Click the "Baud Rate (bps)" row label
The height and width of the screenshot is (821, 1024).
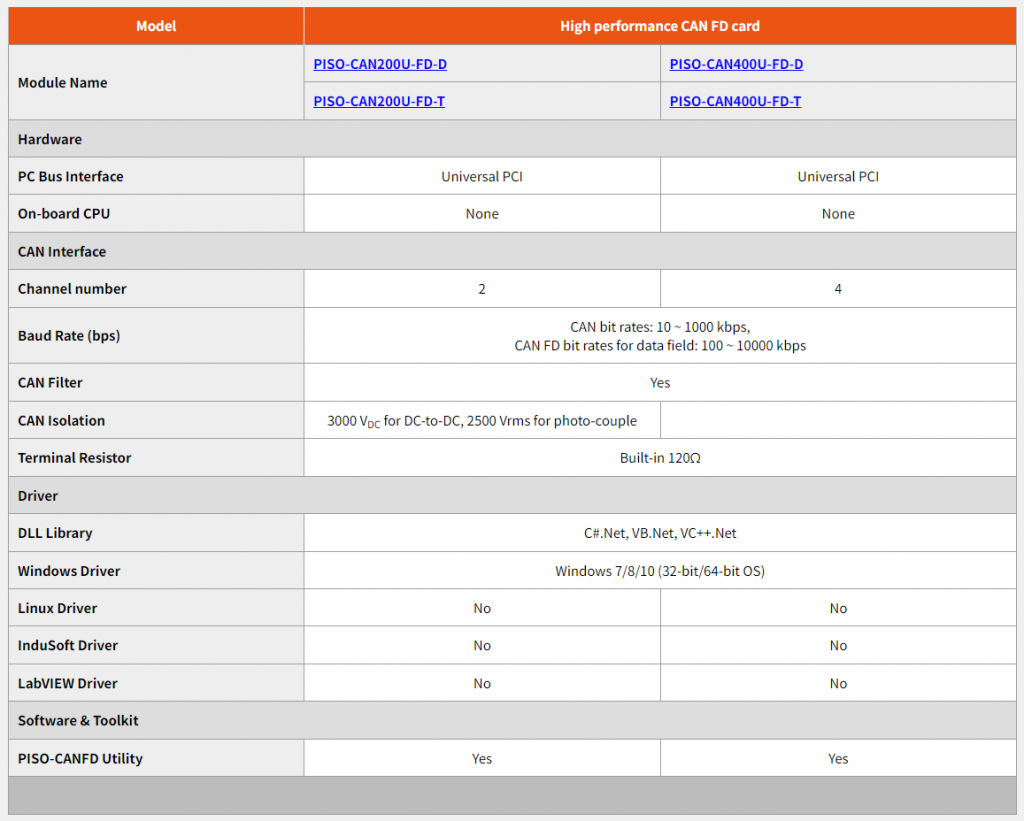(x=69, y=336)
